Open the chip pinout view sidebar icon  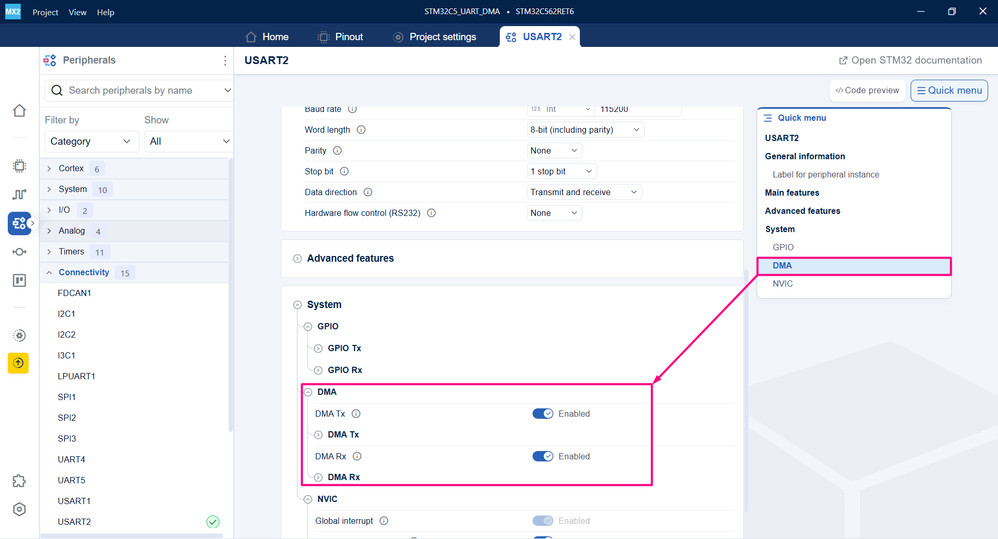(19, 166)
